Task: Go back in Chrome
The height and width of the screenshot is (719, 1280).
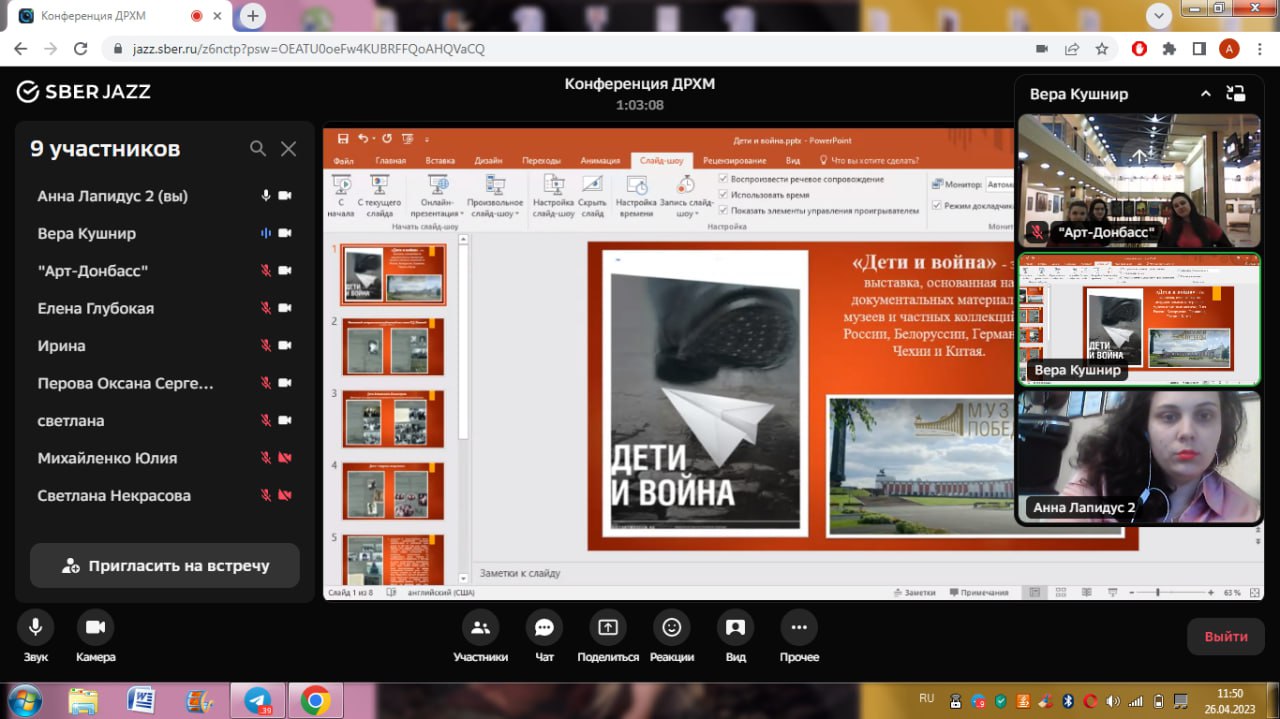Action: 21,48
